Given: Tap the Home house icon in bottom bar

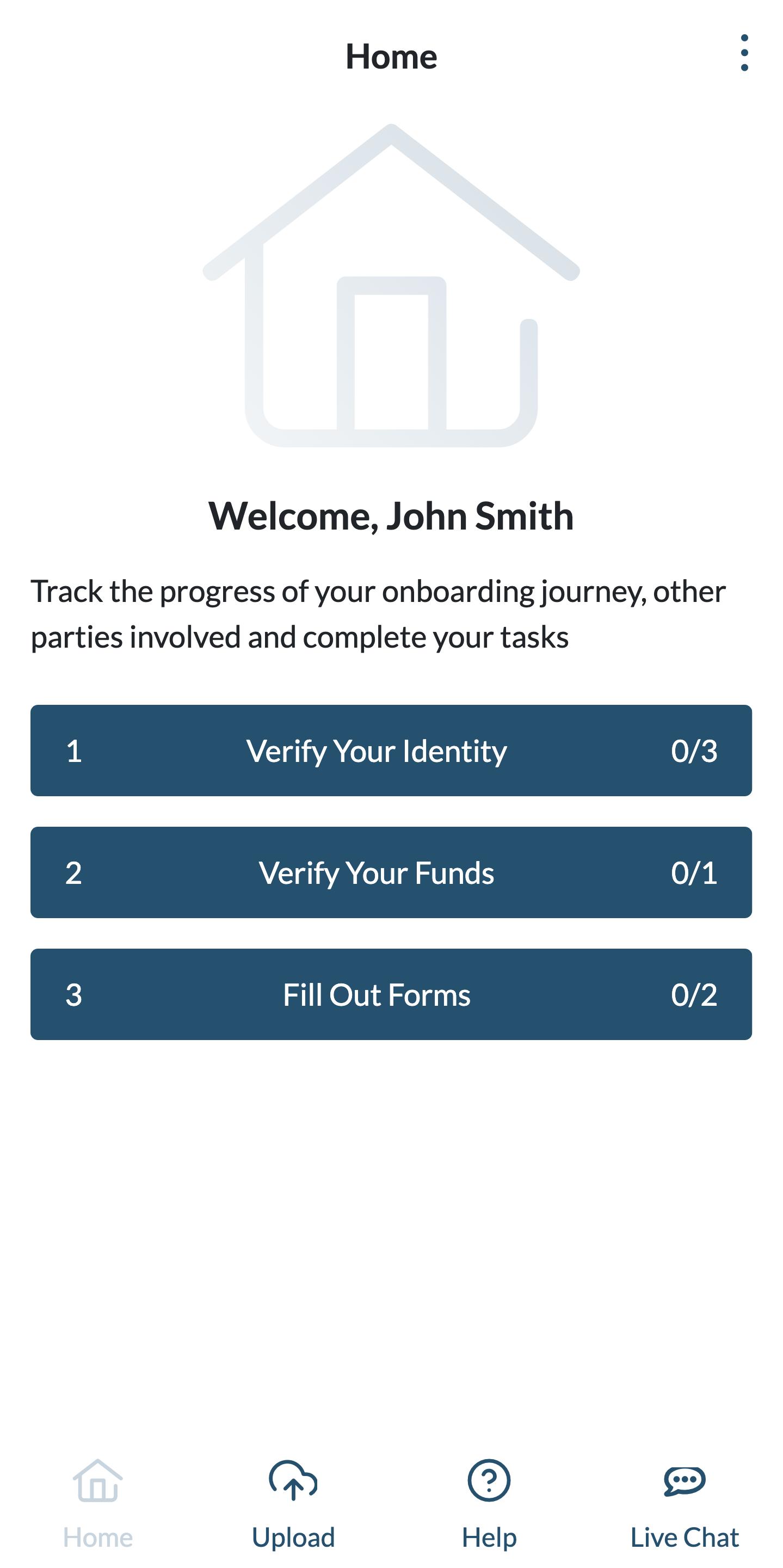Looking at the screenshot, I should point(97,1480).
